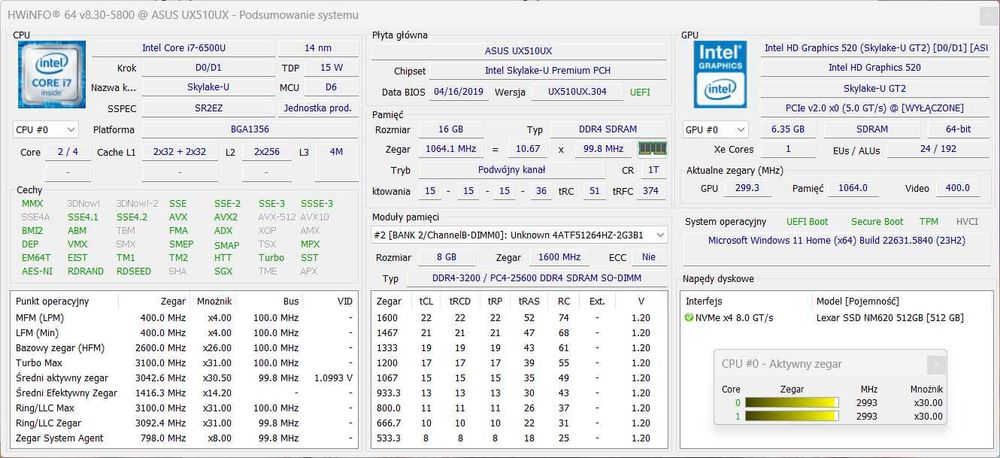Click the DDR4-3200 / PC4-25600 type field
The width and height of the screenshot is (1000, 458).
click(536, 279)
